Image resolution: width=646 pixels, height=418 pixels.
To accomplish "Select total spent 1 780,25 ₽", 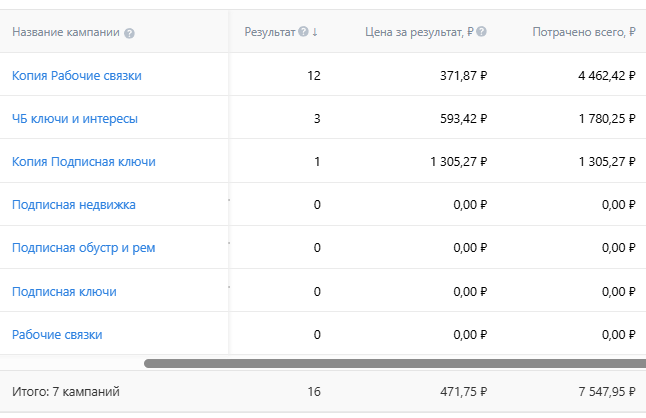I will click(x=607, y=119).
